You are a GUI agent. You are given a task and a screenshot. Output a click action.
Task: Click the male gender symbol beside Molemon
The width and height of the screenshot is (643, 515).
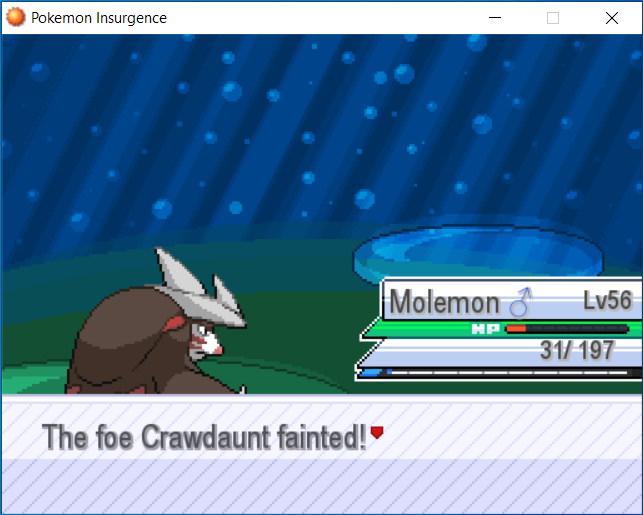[x=520, y=303]
